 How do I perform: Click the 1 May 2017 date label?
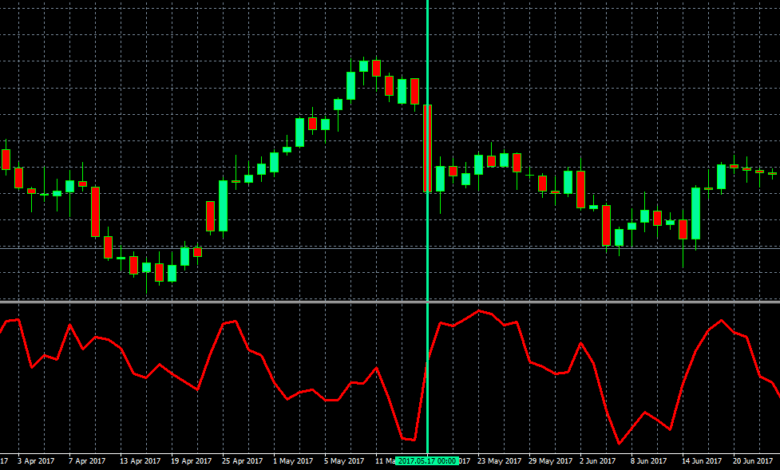pyautogui.click(x=296, y=461)
